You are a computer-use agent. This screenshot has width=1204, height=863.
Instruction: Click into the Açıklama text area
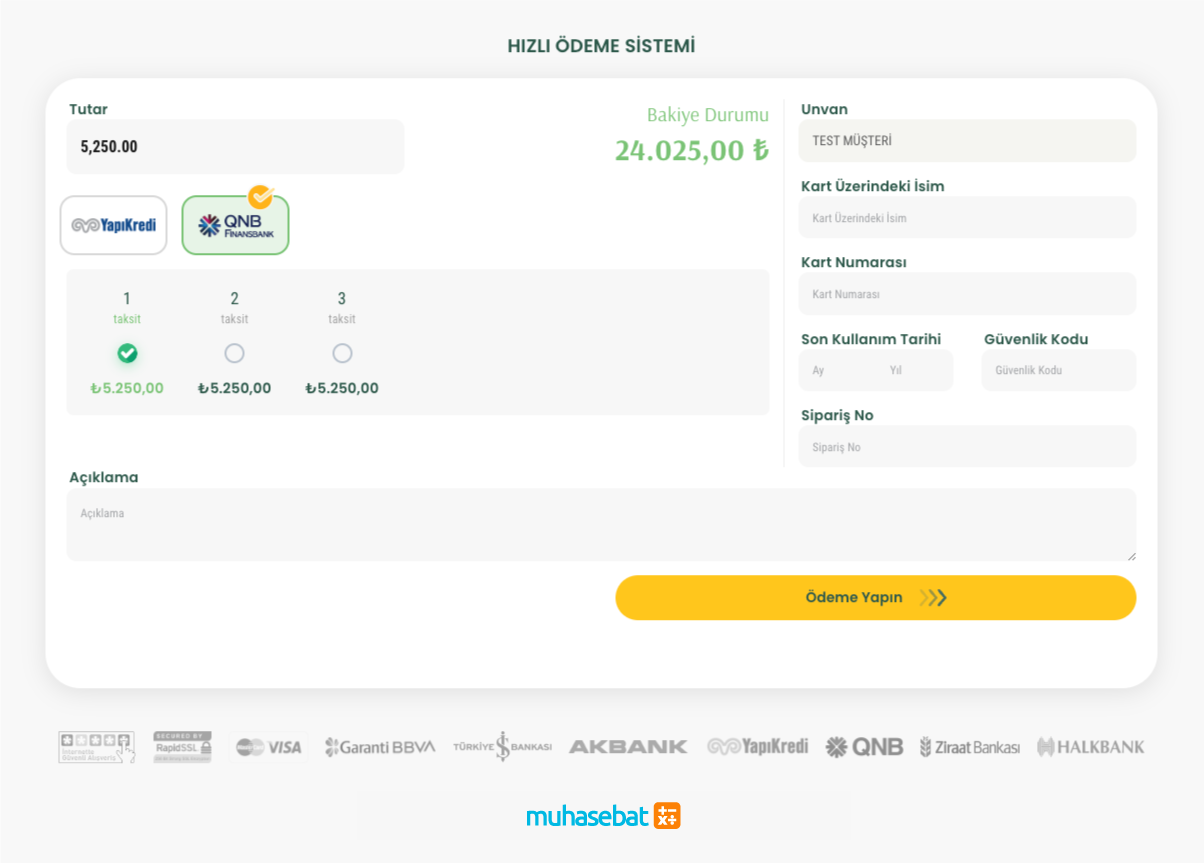point(600,524)
